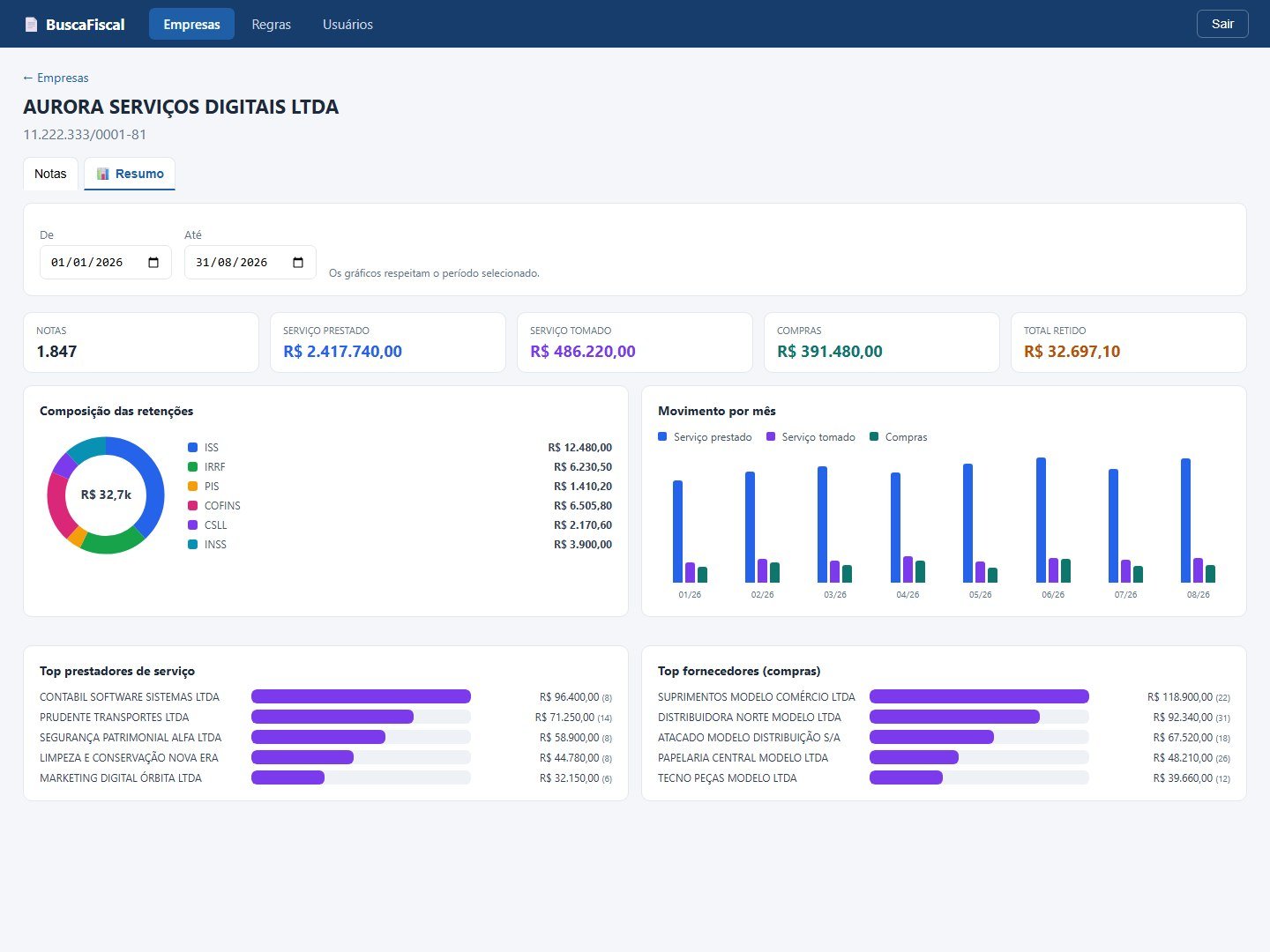This screenshot has height=952, width=1270.
Task: Click the BuscaFiscal document logo icon
Action: point(31,25)
